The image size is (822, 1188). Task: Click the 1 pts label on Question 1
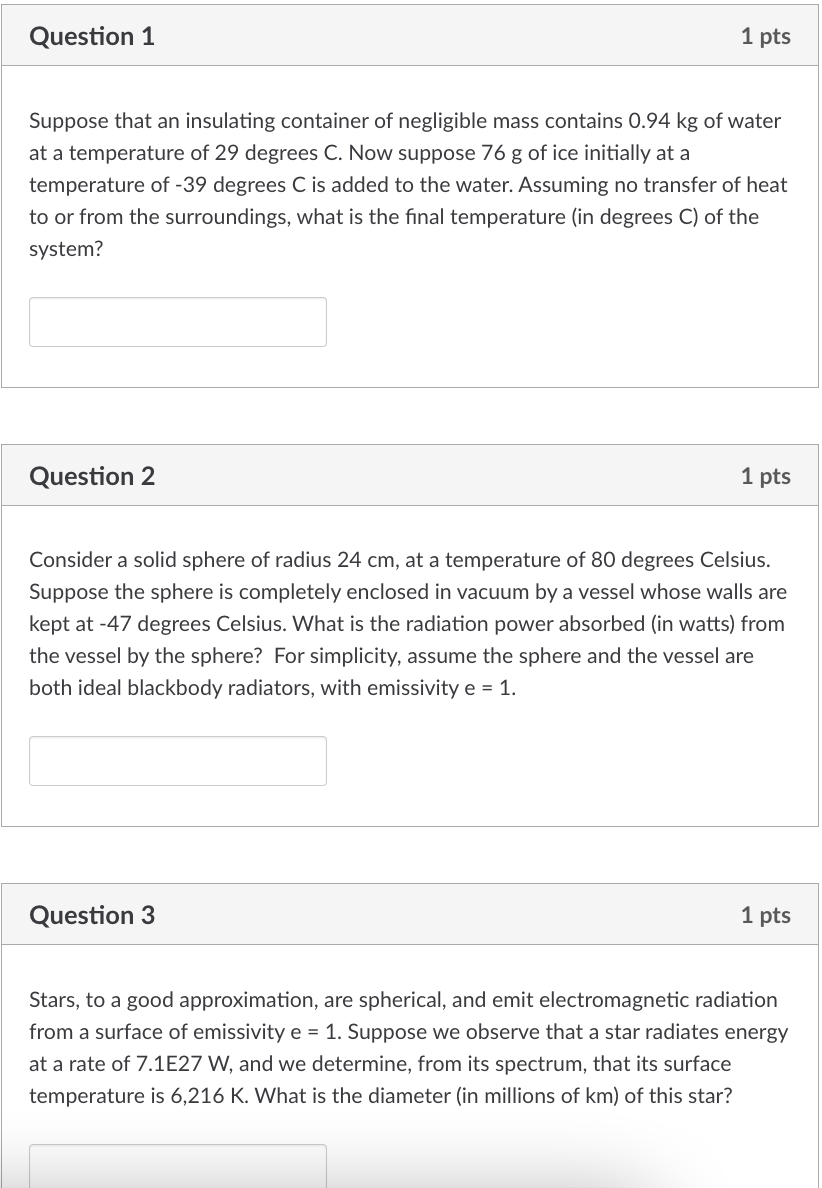[766, 36]
